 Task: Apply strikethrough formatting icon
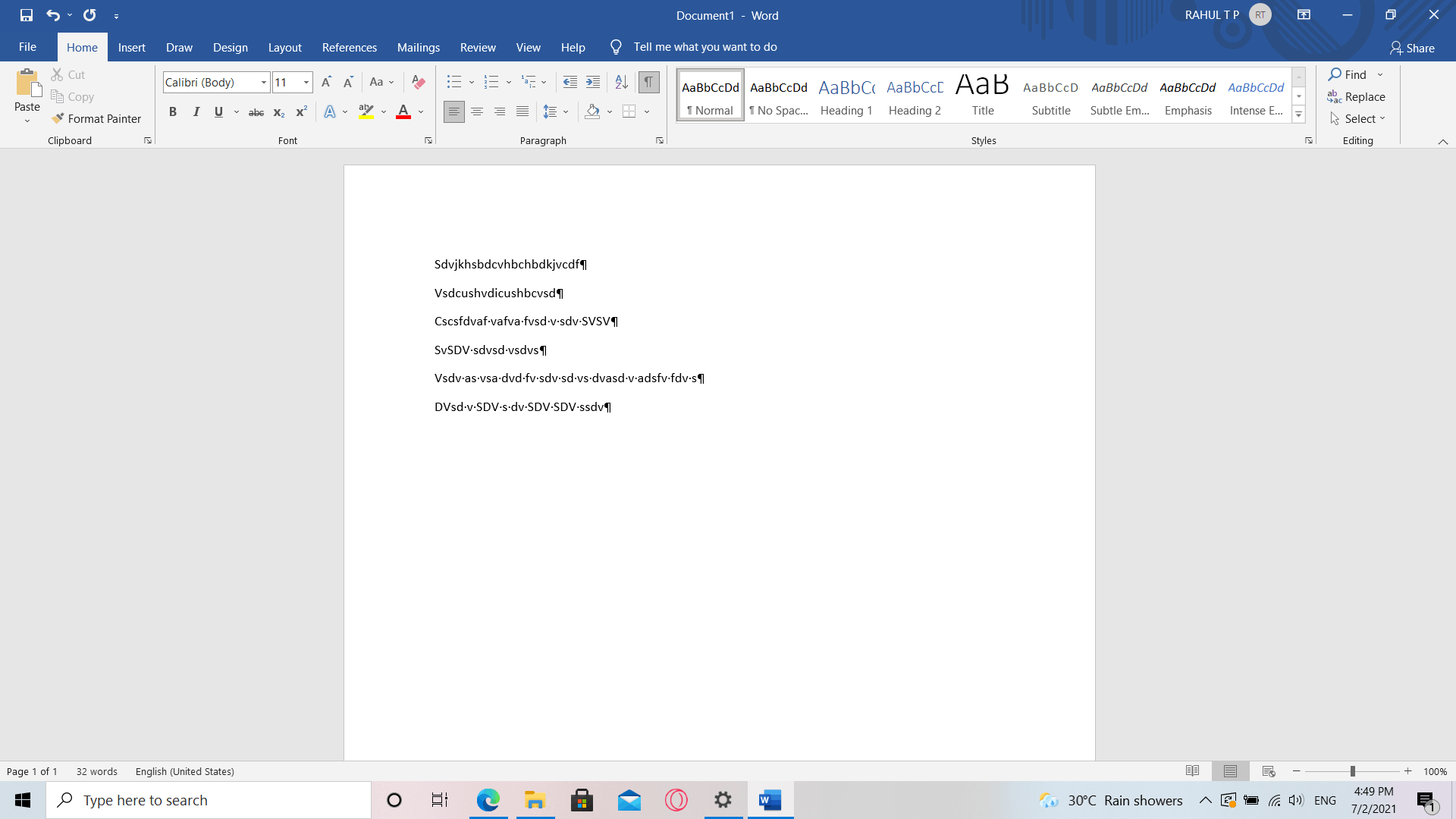(x=256, y=112)
